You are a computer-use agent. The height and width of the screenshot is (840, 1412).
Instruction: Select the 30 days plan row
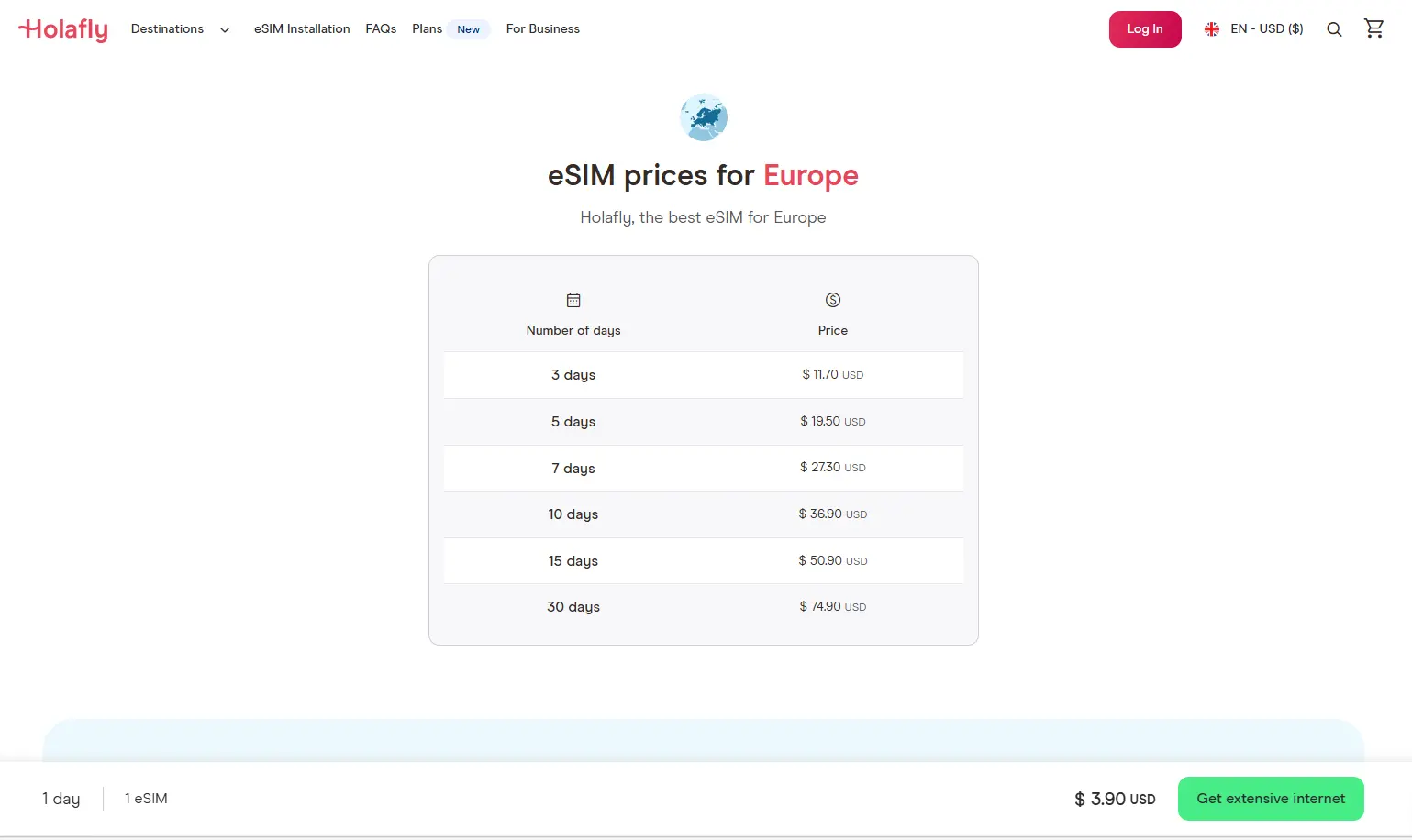(703, 606)
